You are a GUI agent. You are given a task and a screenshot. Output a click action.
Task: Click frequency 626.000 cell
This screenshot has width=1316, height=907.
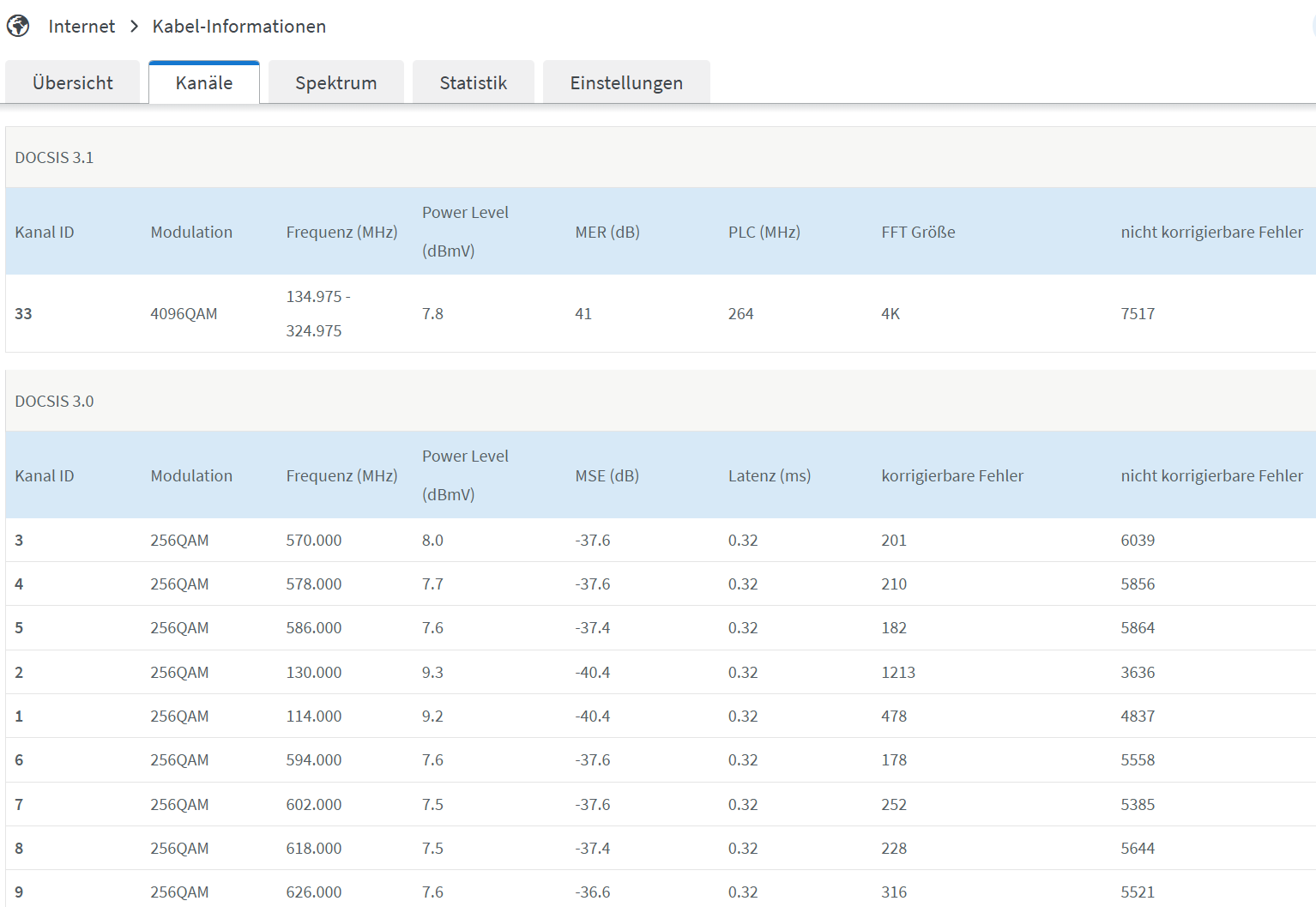pos(314,892)
